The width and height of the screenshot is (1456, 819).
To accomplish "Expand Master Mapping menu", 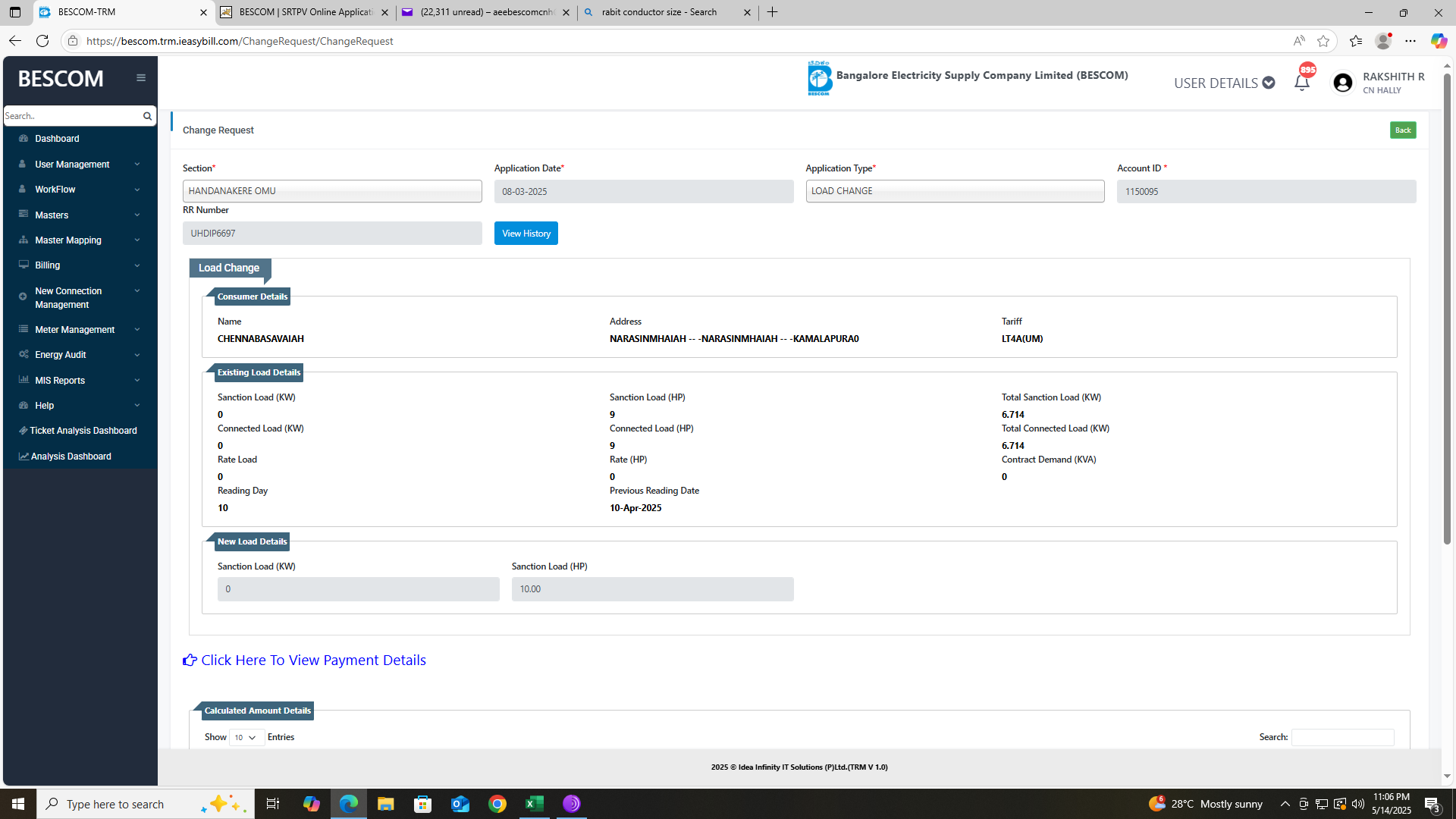I will (80, 240).
